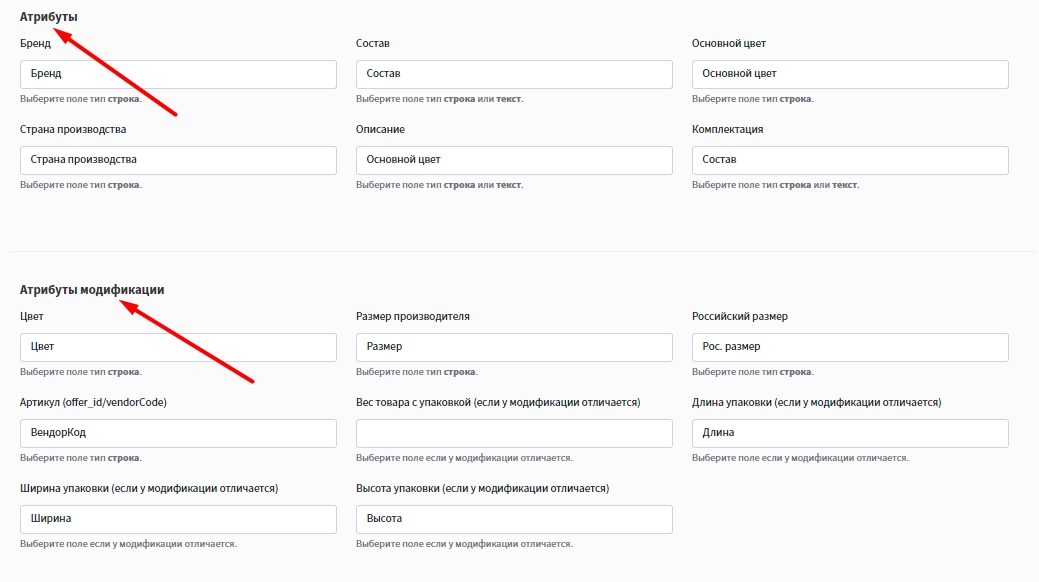The image size is (1039, 582).
Task: Open the Бренд attribute field selector
Action: 178,74
